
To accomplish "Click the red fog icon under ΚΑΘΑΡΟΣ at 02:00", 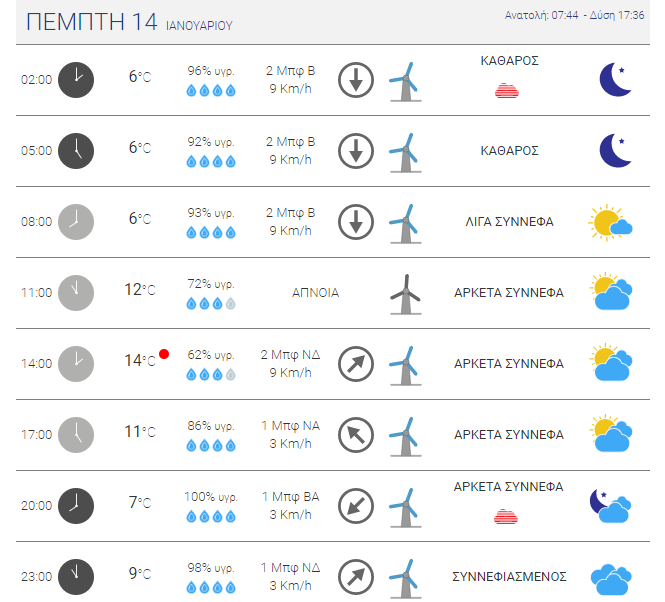I will [x=507, y=91].
